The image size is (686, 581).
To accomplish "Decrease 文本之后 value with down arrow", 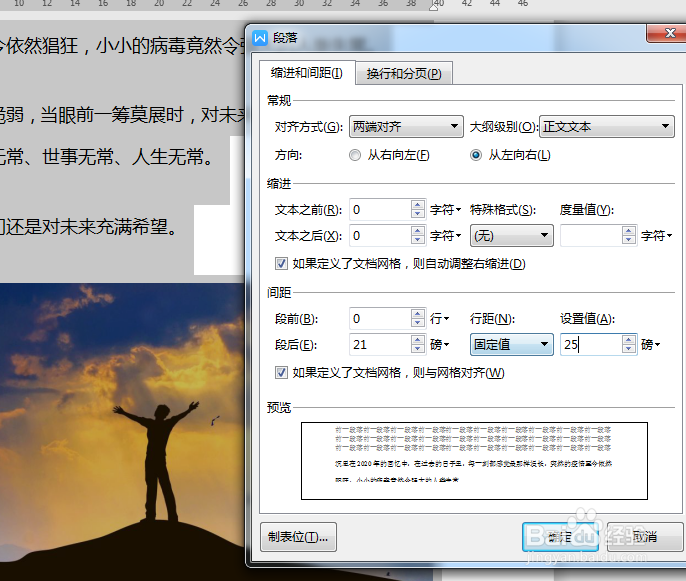I will [x=418, y=241].
